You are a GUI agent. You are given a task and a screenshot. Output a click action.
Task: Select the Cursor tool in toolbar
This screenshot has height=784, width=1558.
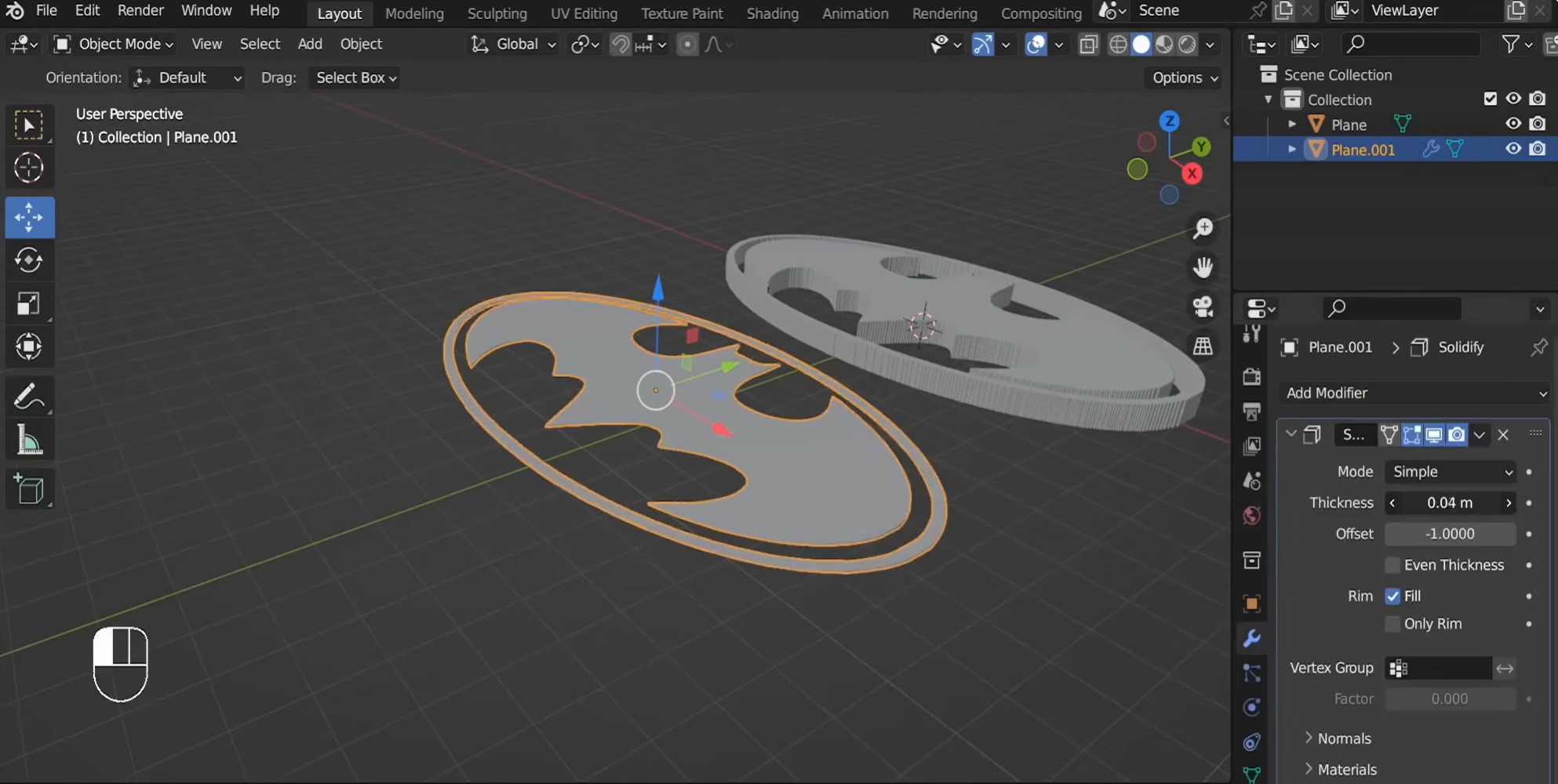[x=29, y=168]
